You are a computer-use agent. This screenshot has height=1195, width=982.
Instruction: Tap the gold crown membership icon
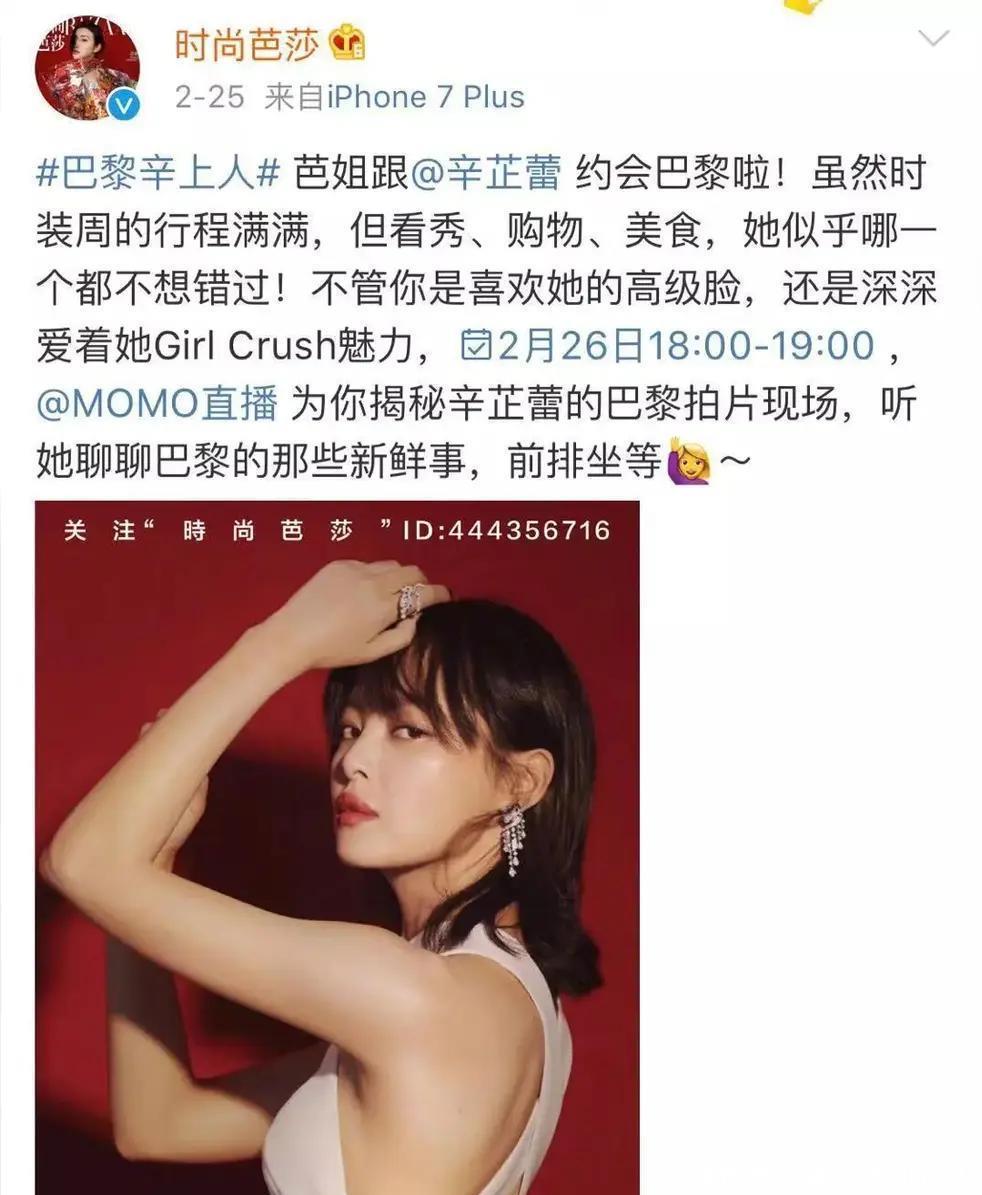(x=347, y=43)
